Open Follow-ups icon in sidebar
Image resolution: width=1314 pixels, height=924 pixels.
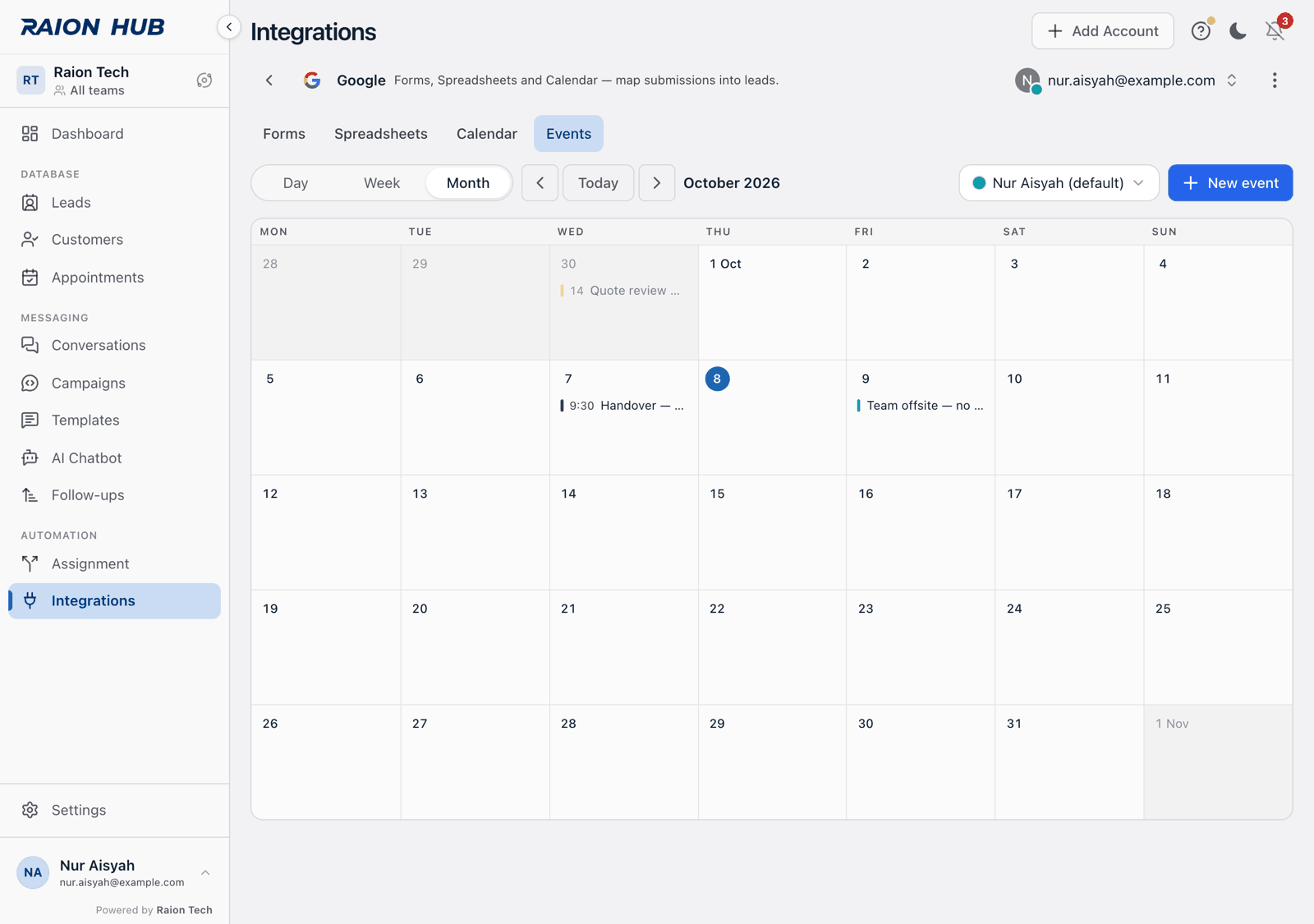click(30, 495)
